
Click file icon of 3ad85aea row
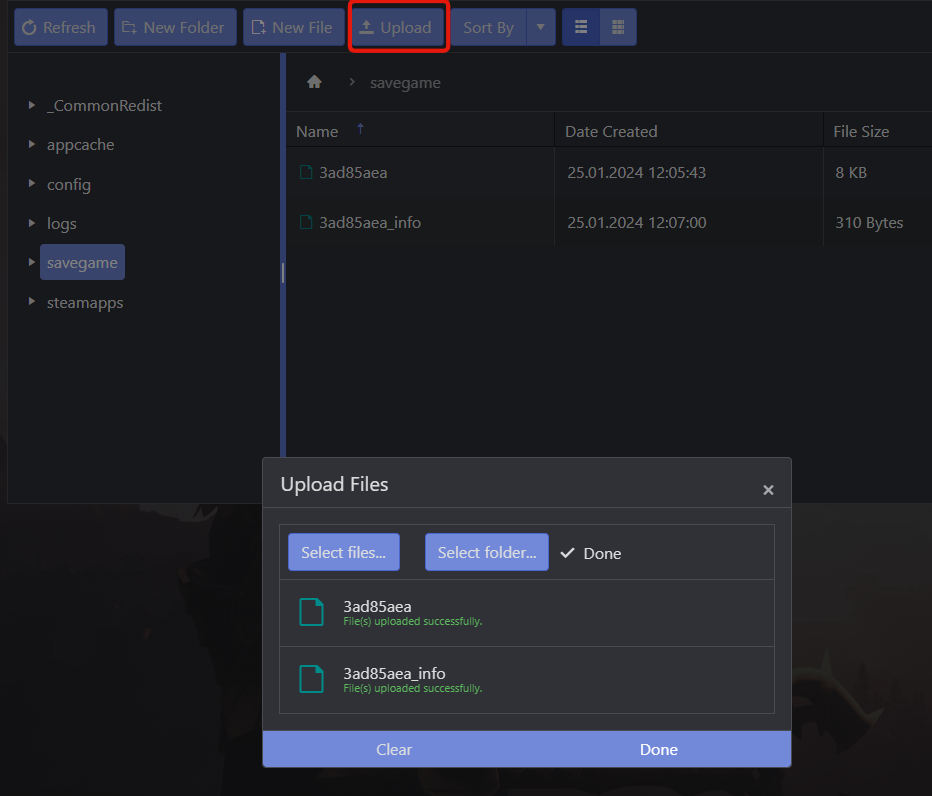pyautogui.click(x=306, y=172)
